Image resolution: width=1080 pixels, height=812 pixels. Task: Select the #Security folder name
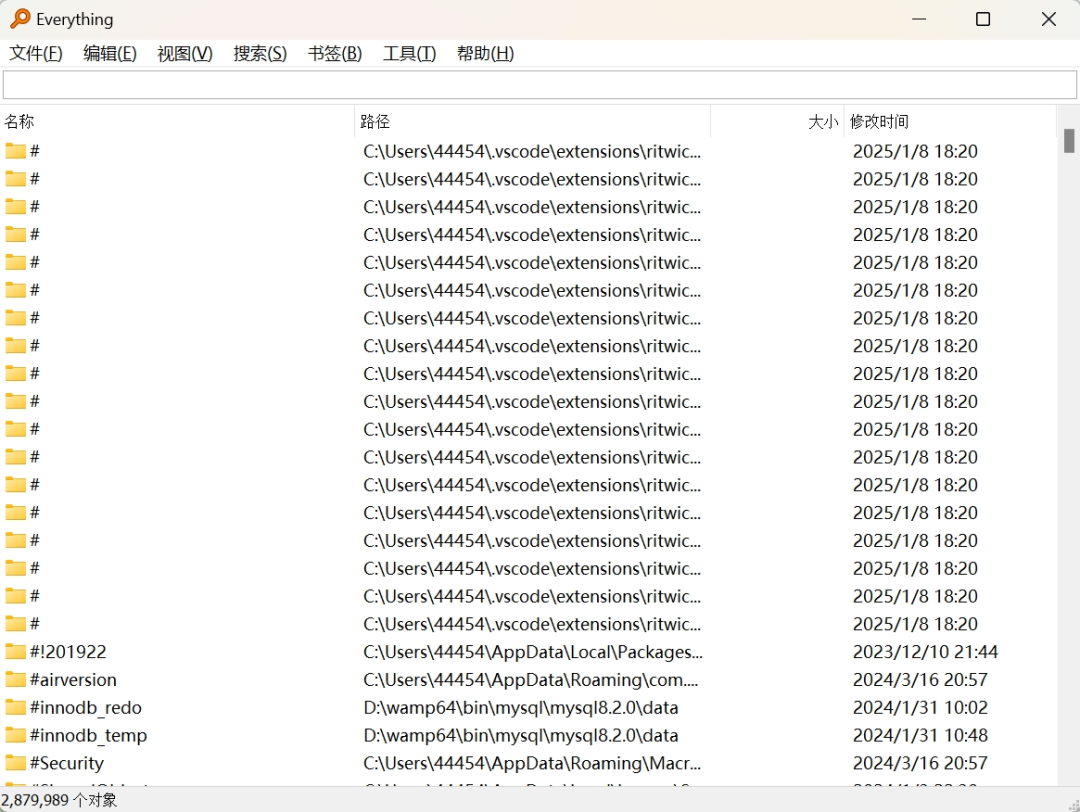[x=66, y=763]
